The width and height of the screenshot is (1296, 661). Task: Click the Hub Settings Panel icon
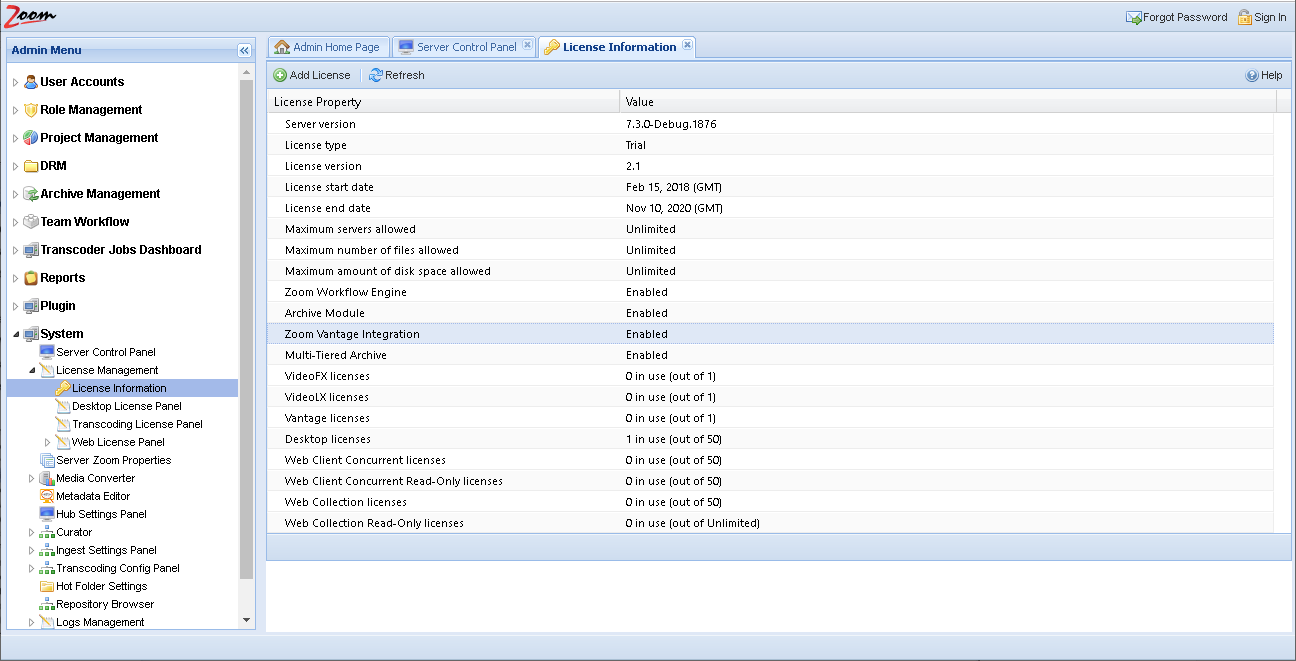pos(47,514)
